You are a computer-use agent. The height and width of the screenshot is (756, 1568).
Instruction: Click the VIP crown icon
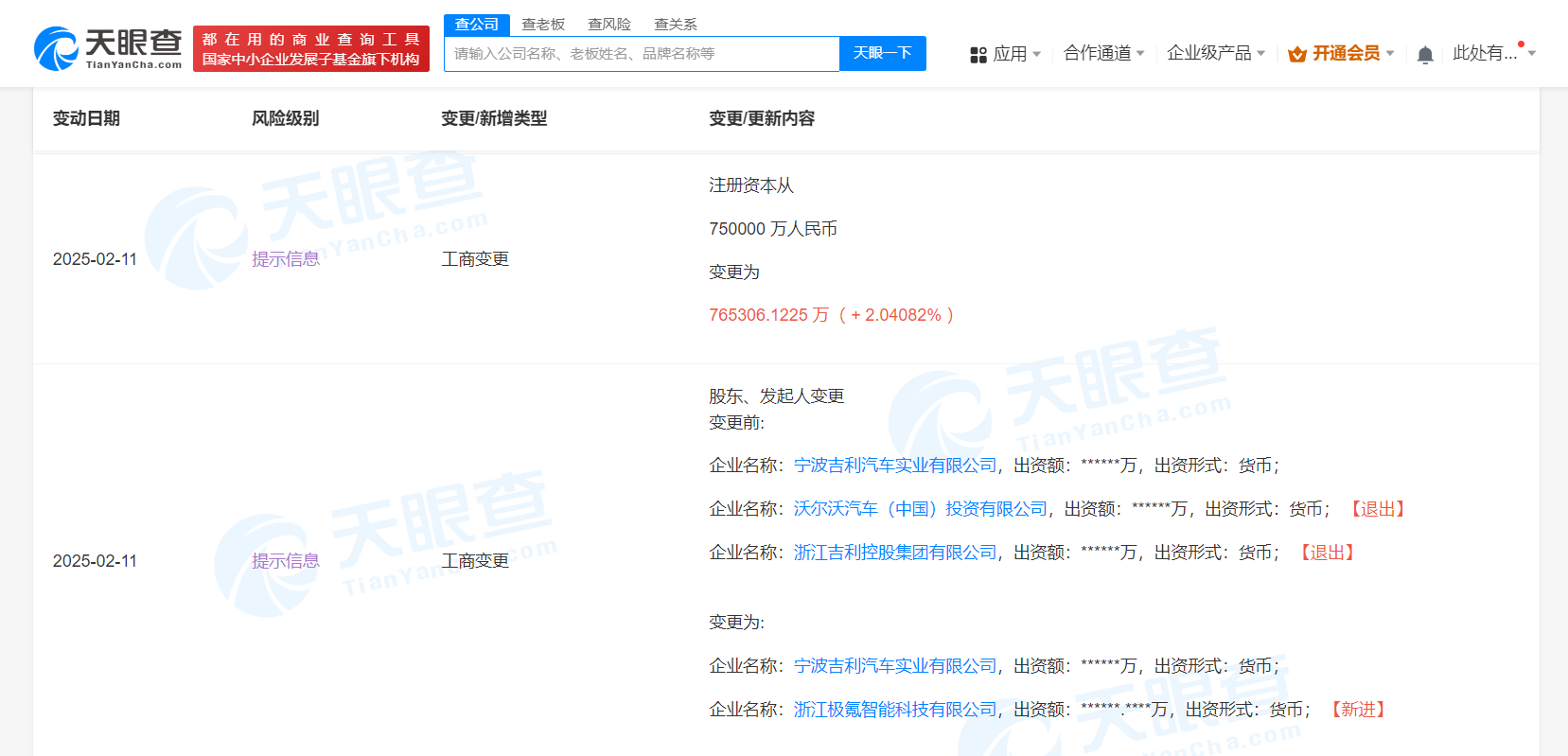tap(1297, 55)
